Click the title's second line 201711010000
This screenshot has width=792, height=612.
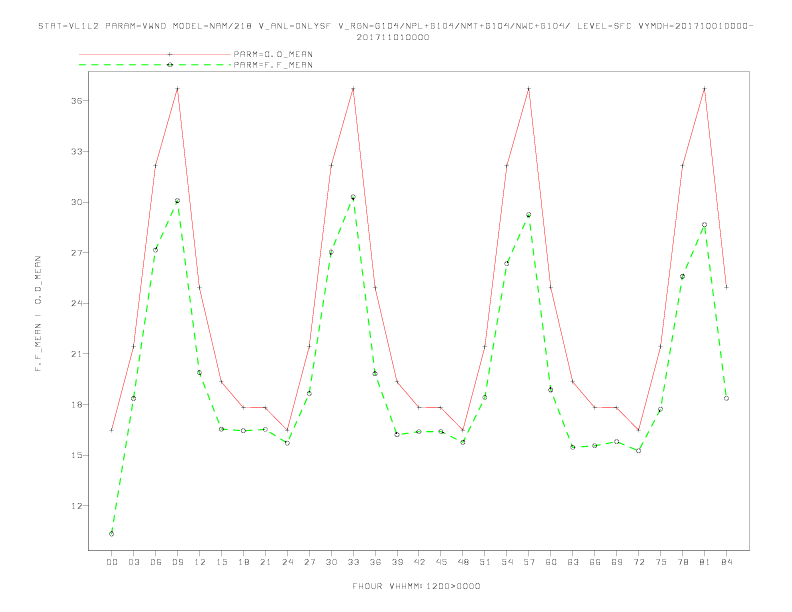pos(393,37)
